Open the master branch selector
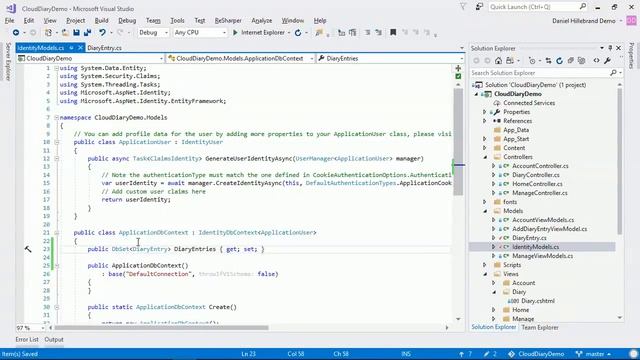The image size is (640, 360). (593, 354)
